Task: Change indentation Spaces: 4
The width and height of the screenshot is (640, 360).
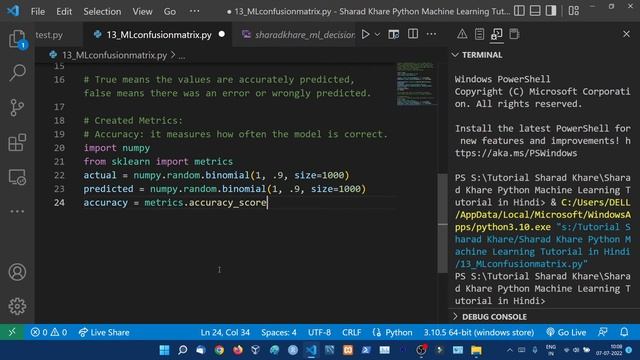Action: [x=279, y=332]
